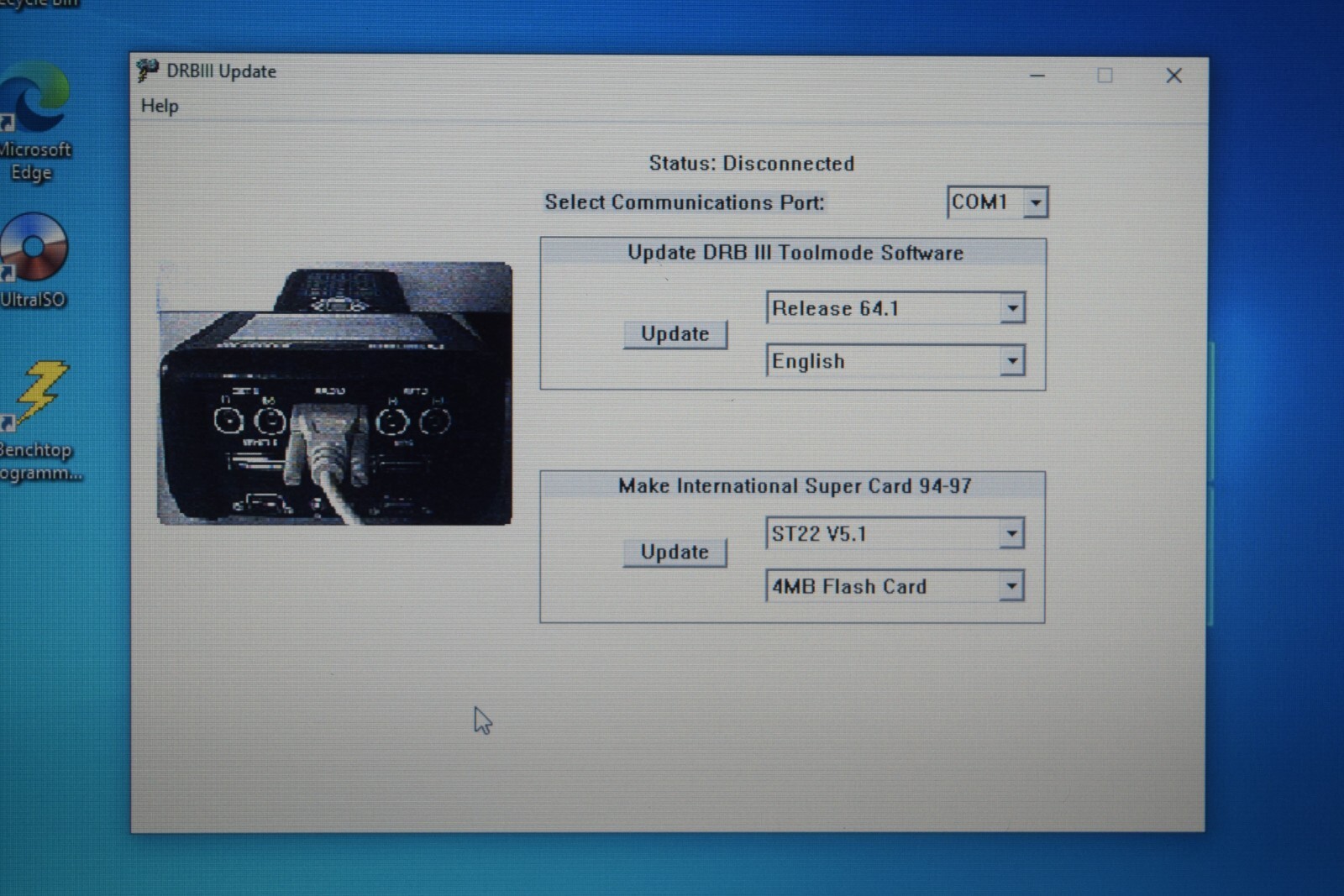Viewport: 1344px width, 896px height.
Task: Click the Select Communications Port label
Action: tap(684, 202)
